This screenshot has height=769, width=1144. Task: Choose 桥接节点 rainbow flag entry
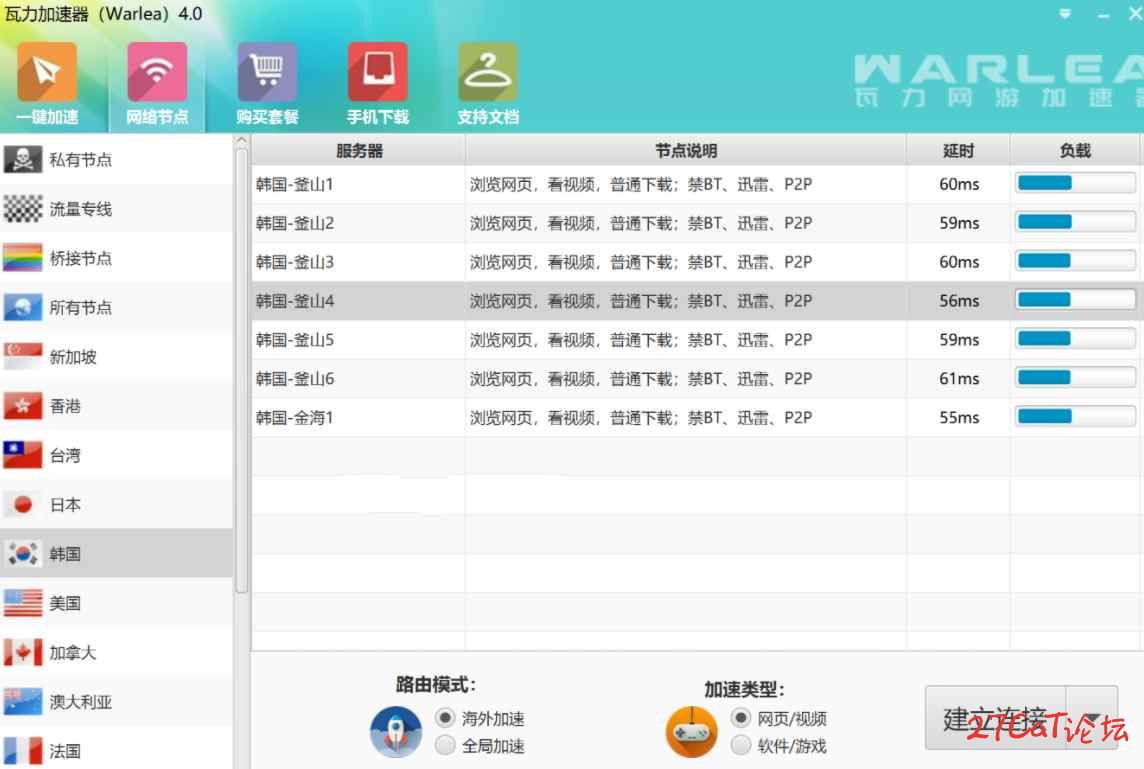pos(117,258)
